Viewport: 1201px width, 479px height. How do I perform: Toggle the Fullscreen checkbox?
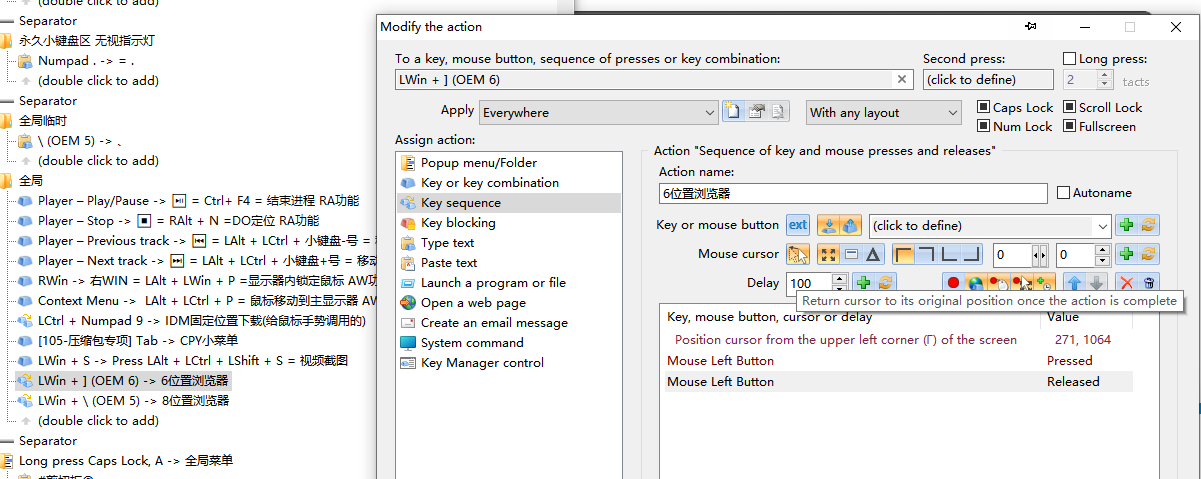pos(1070,127)
